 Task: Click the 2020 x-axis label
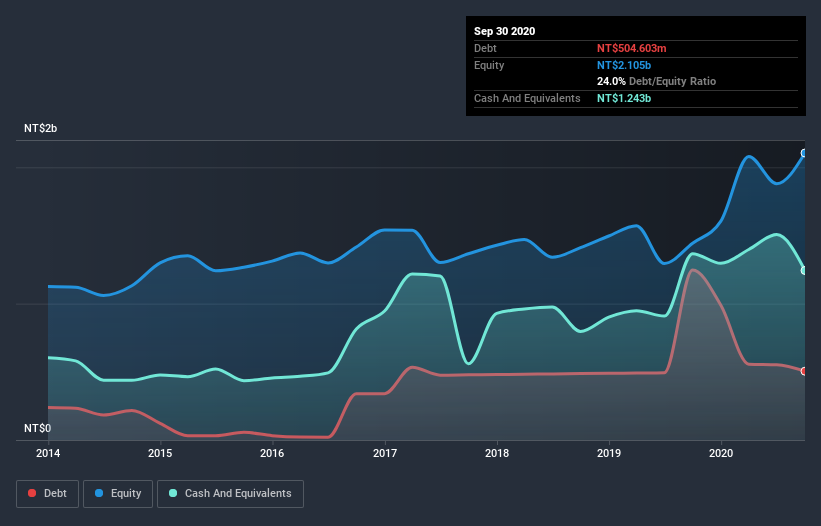tap(721, 453)
